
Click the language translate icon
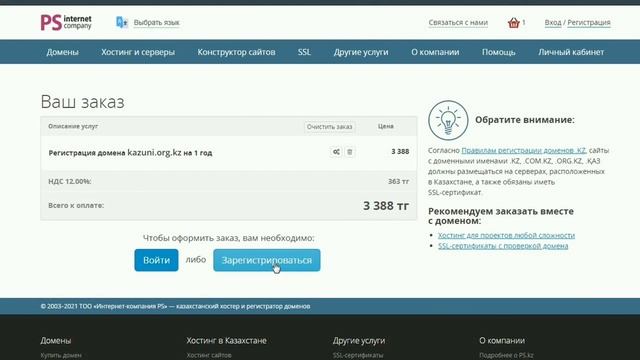click(122, 22)
